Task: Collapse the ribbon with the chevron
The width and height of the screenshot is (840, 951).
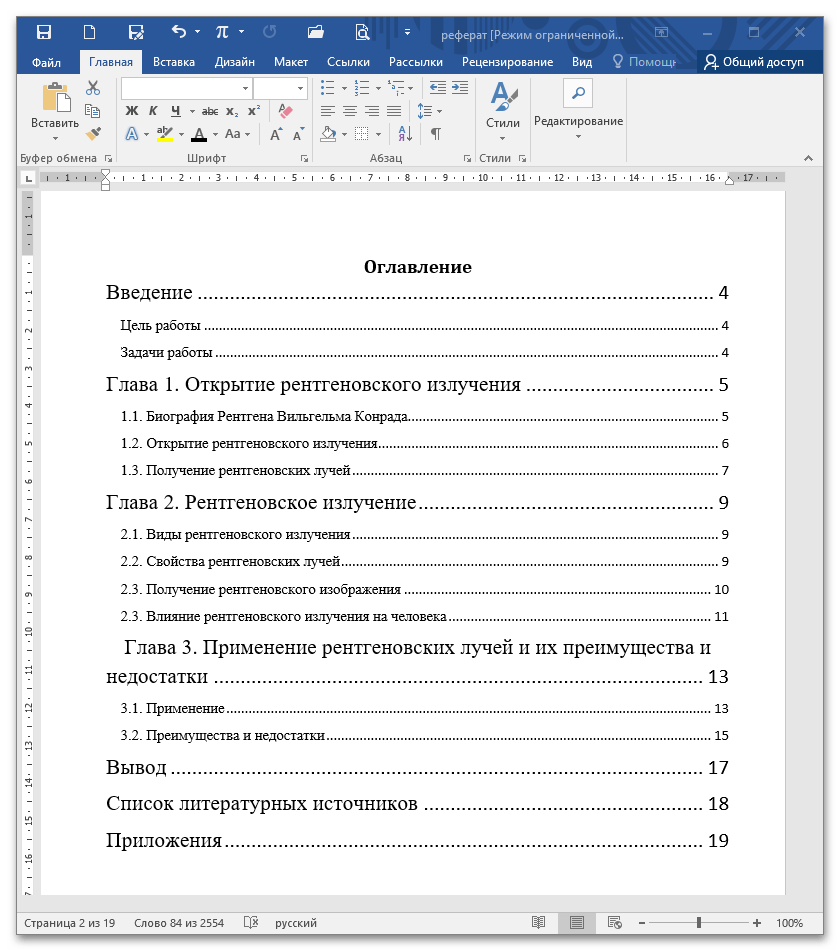Action: click(808, 158)
